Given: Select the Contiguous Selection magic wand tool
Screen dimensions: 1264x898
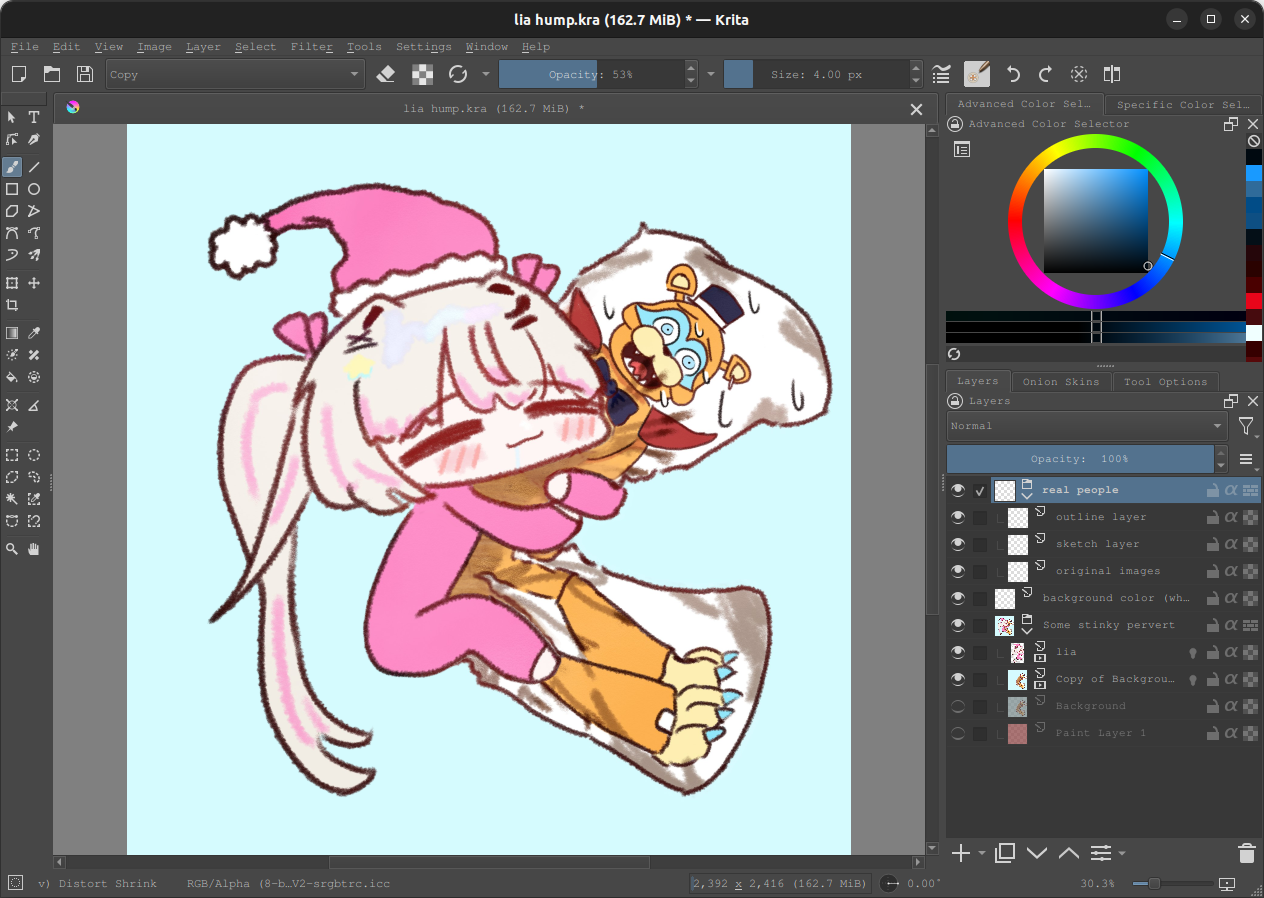Looking at the screenshot, I should coord(12,499).
